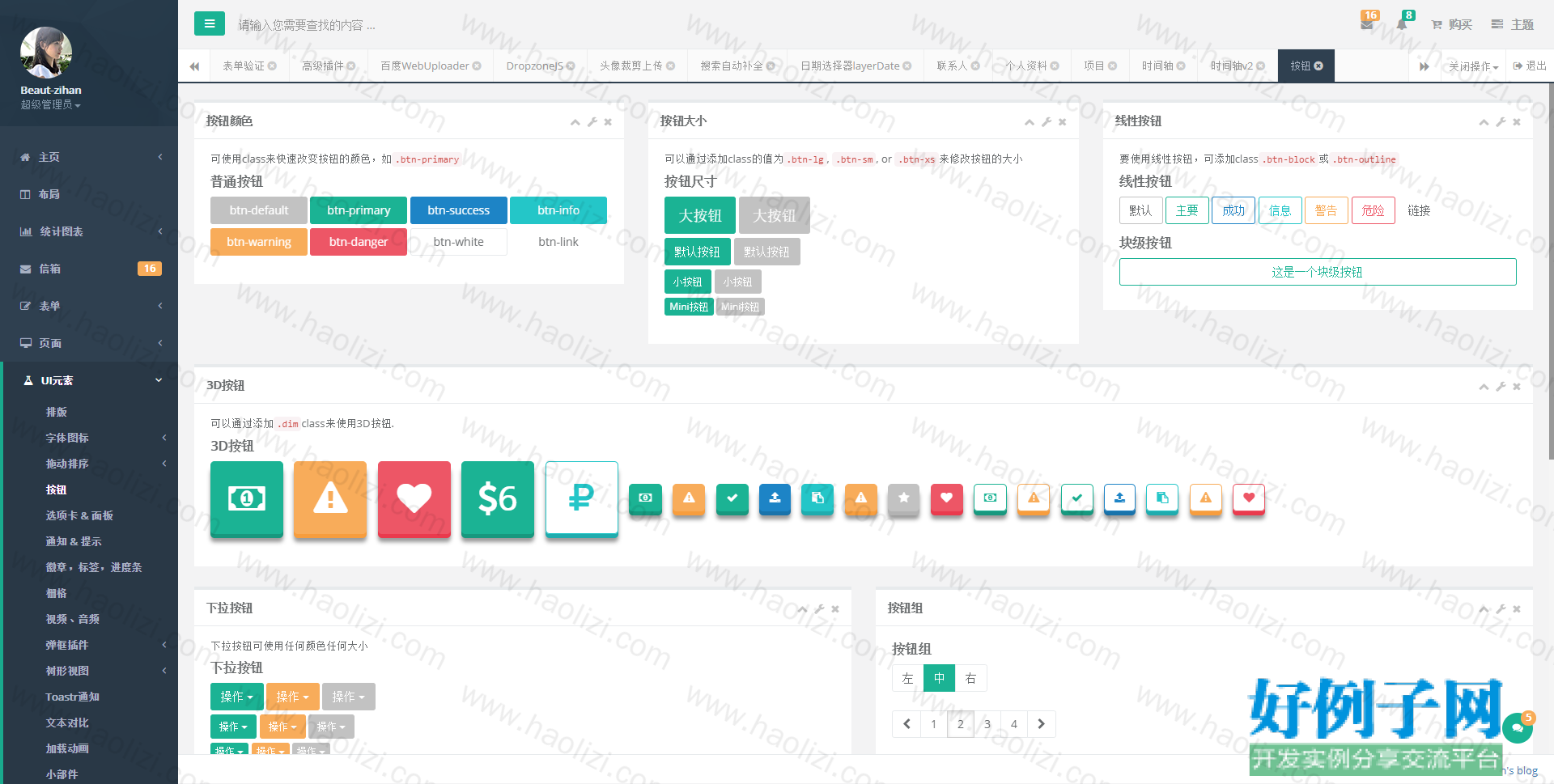Open 选项卡 & 面板 in the sidebar

79,515
